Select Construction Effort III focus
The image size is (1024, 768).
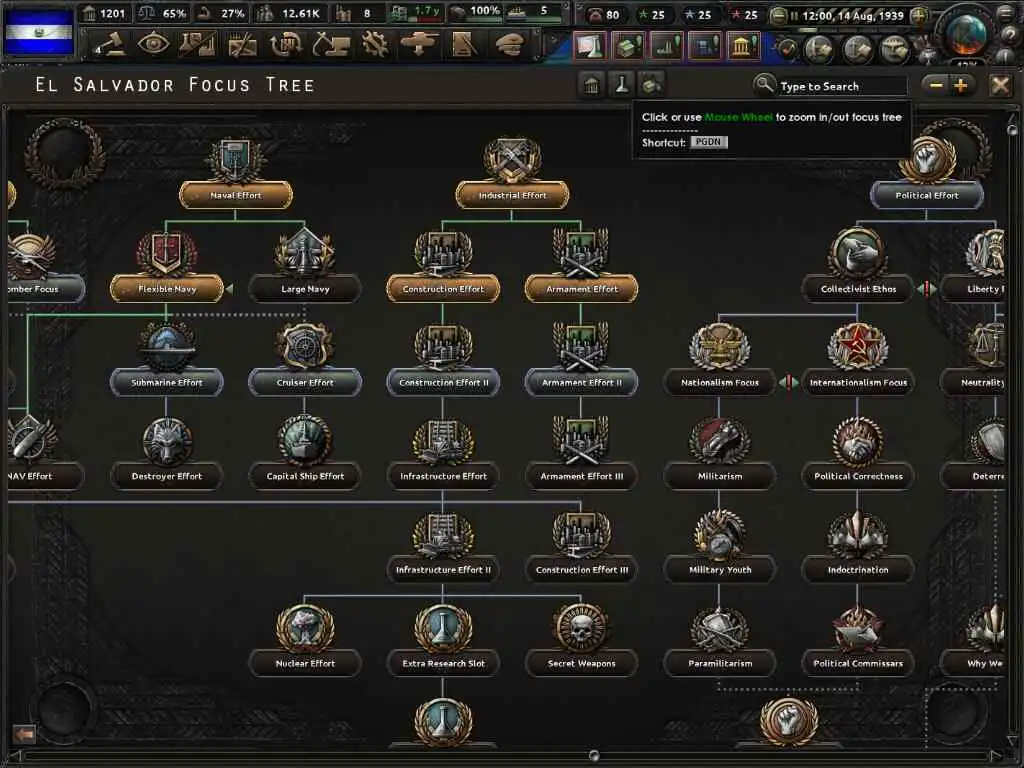coord(581,569)
